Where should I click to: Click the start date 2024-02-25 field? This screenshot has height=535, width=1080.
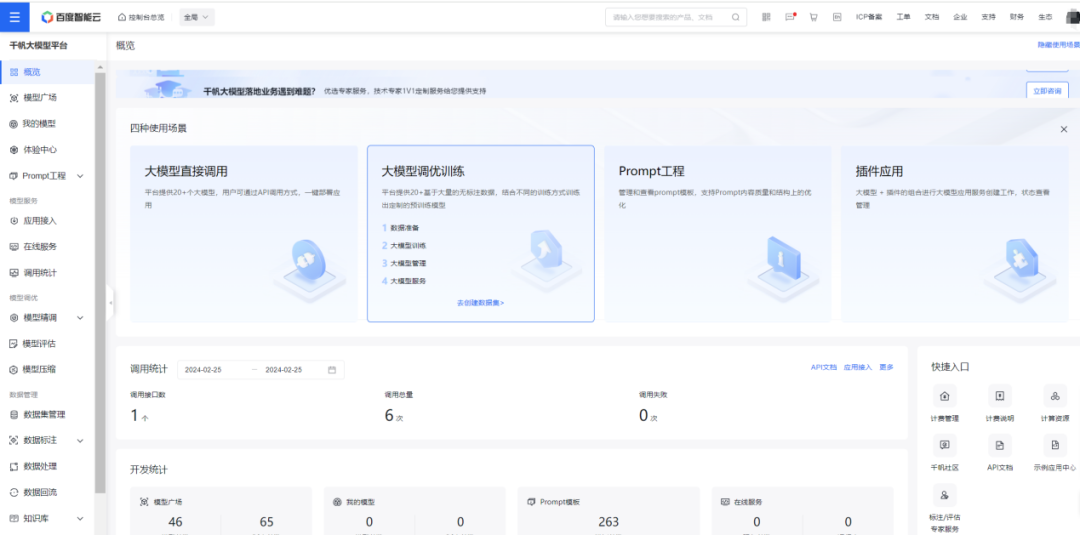(x=202, y=370)
